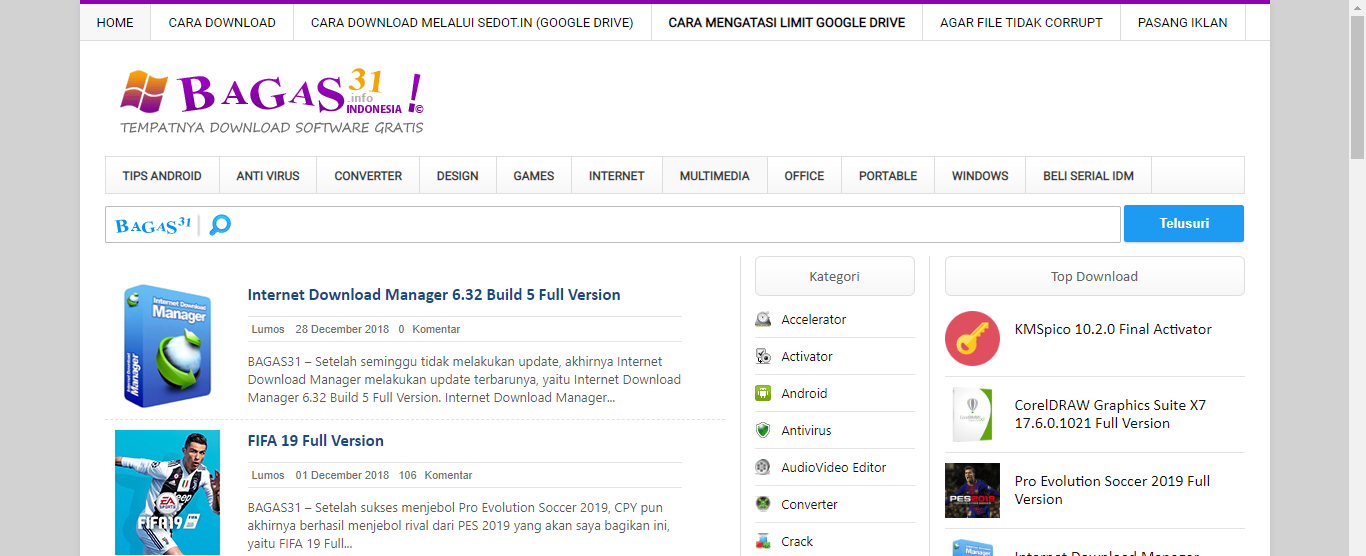Open the Crack category link
The width and height of the screenshot is (1366, 556).
(x=798, y=542)
